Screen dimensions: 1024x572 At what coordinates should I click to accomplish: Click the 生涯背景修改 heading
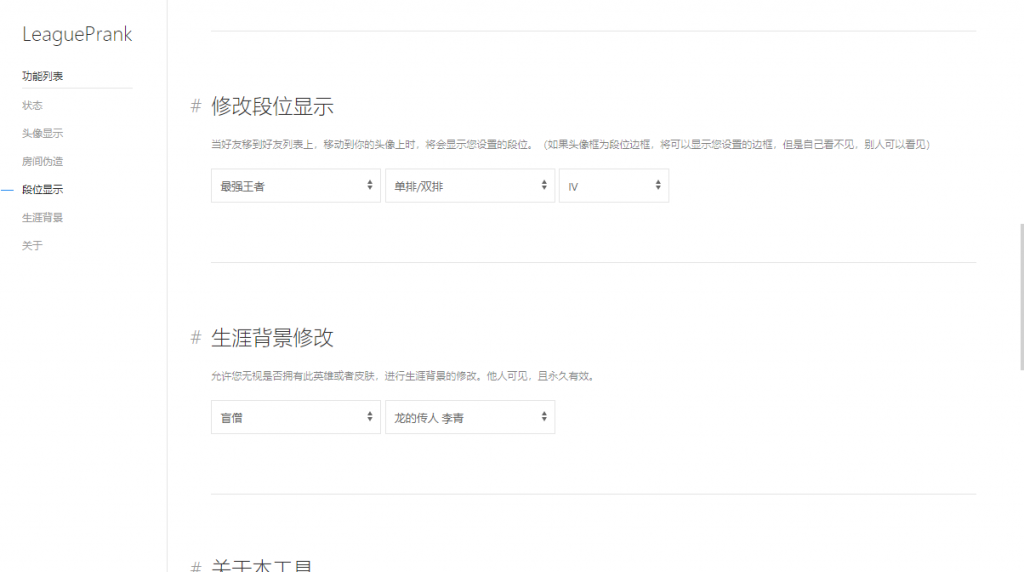tap(272, 338)
